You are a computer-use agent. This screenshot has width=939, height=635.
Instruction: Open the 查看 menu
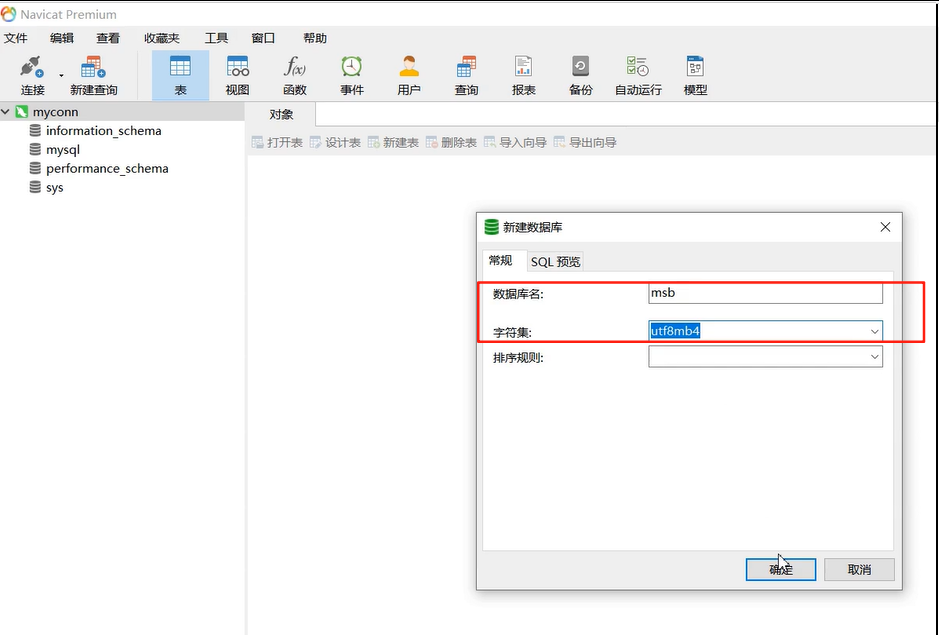coord(108,38)
